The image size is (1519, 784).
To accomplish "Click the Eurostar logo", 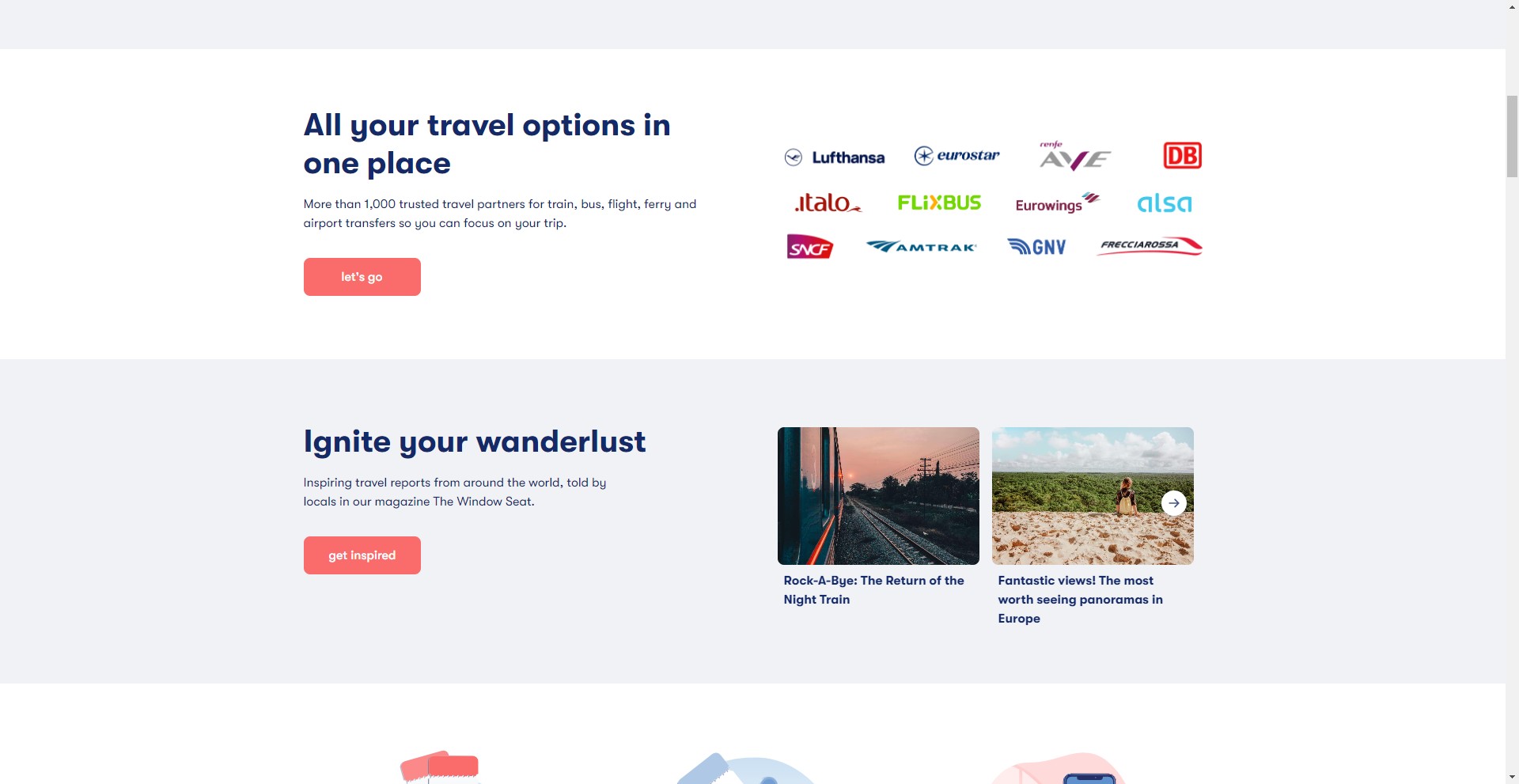I will [x=956, y=155].
